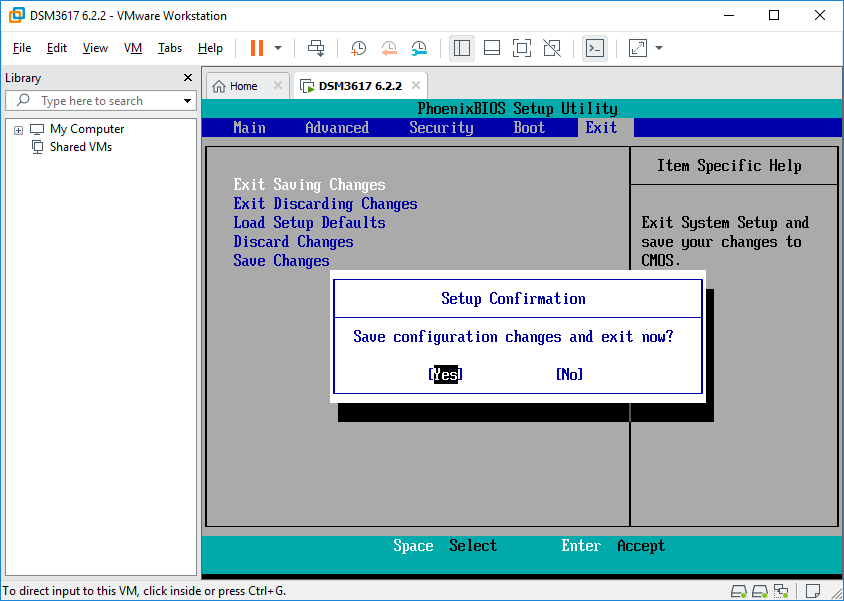Image resolution: width=844 pixels, height=601 pixels.
Task: Select Shared VMs in the library
Action: click(x=81, y=147)
